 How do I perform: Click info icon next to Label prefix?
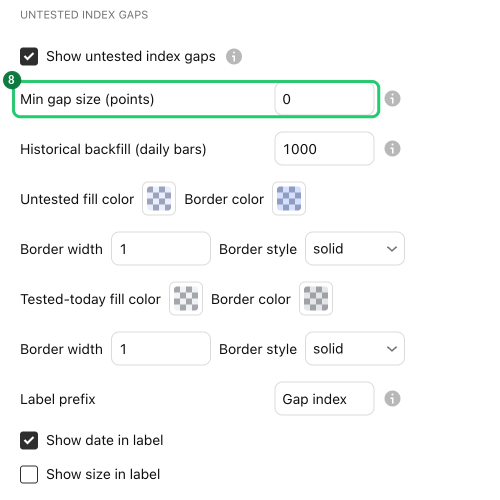pos(392,399)
